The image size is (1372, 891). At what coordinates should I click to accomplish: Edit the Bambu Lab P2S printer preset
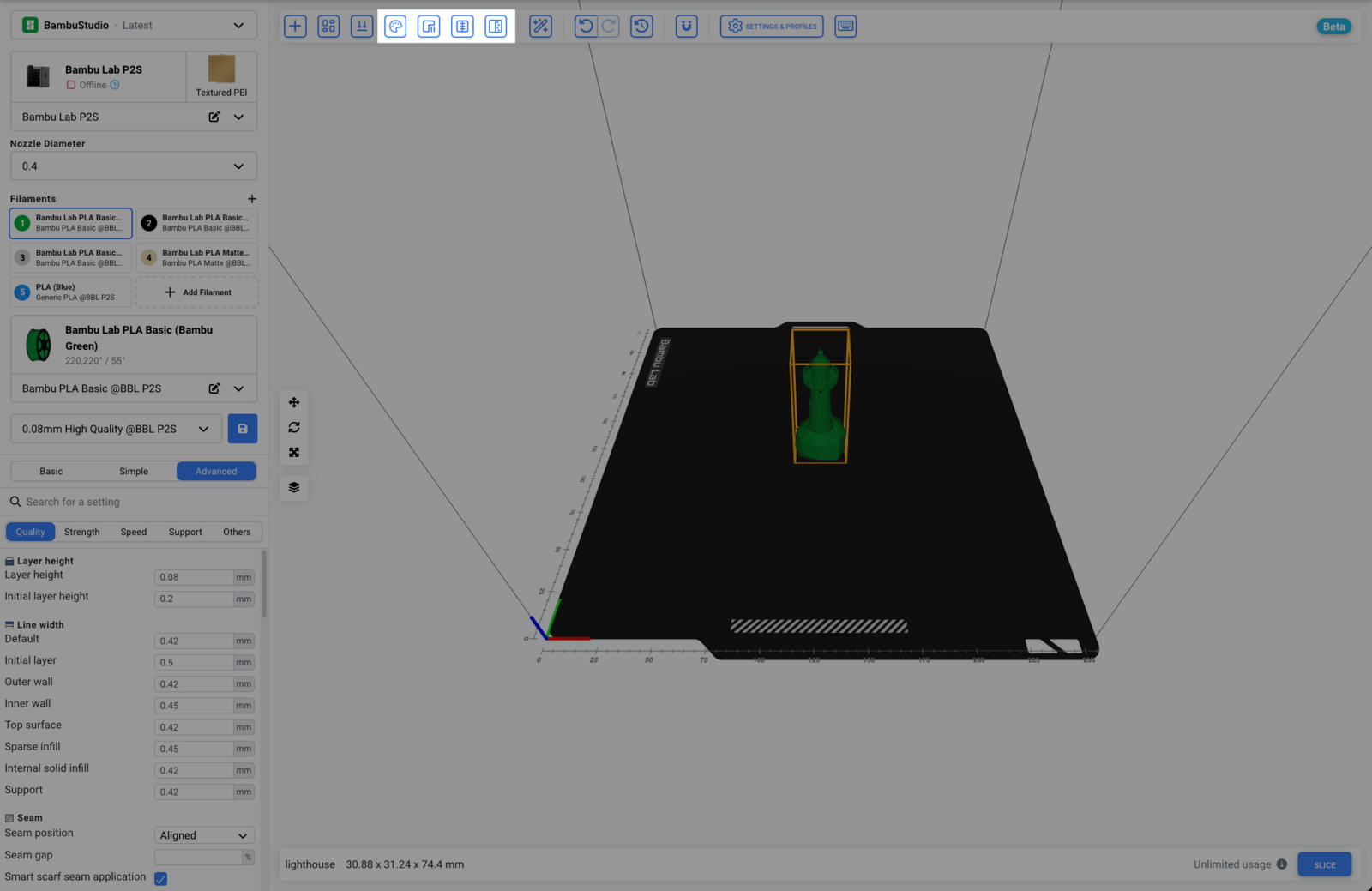pos(214,117)
